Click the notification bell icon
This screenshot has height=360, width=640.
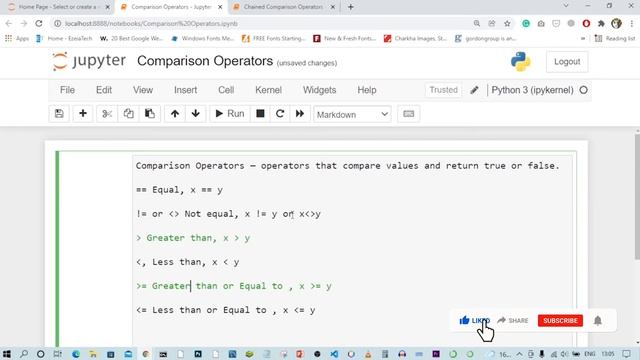click(598, 320)
